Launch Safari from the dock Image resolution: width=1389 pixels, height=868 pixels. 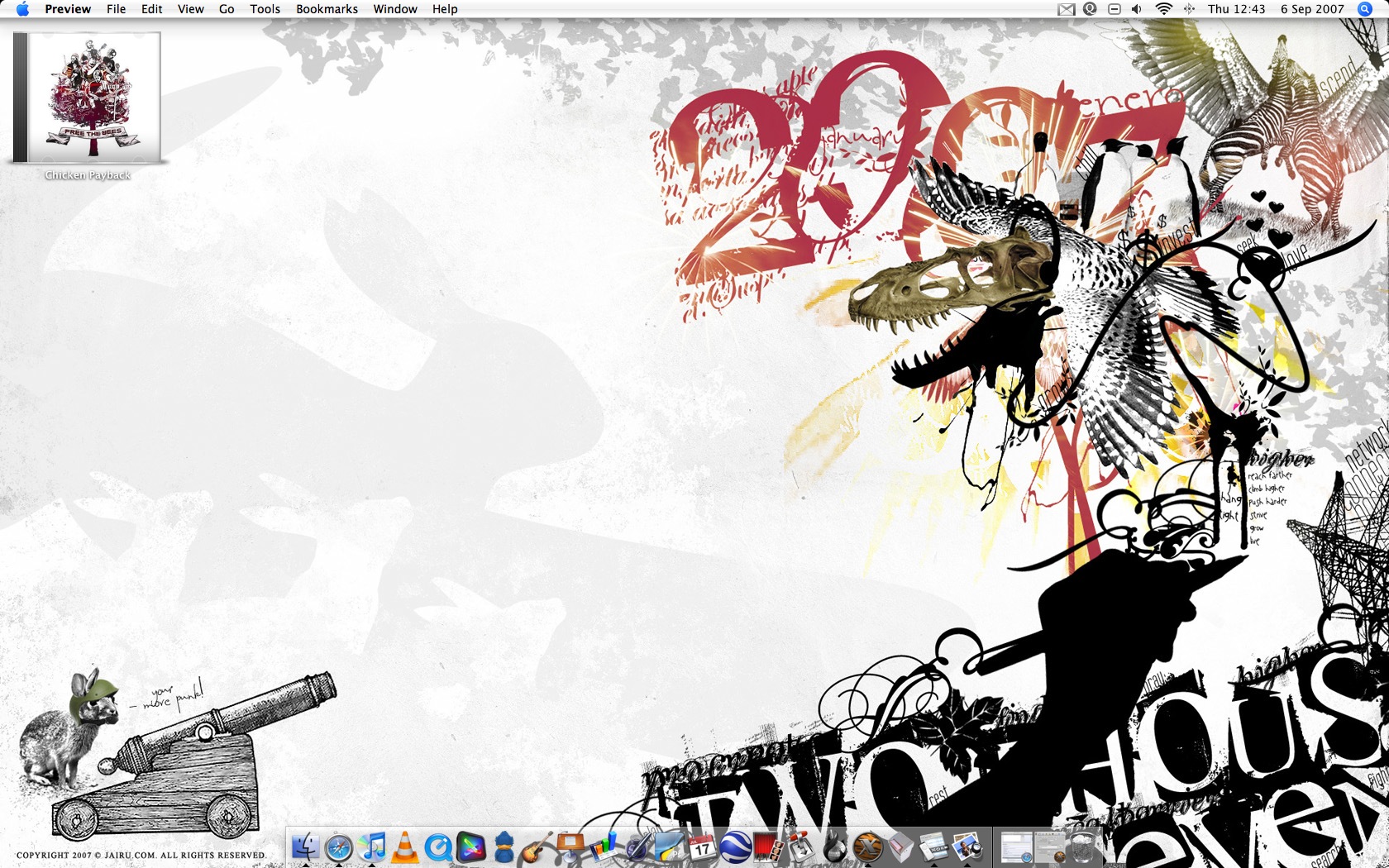339,847
